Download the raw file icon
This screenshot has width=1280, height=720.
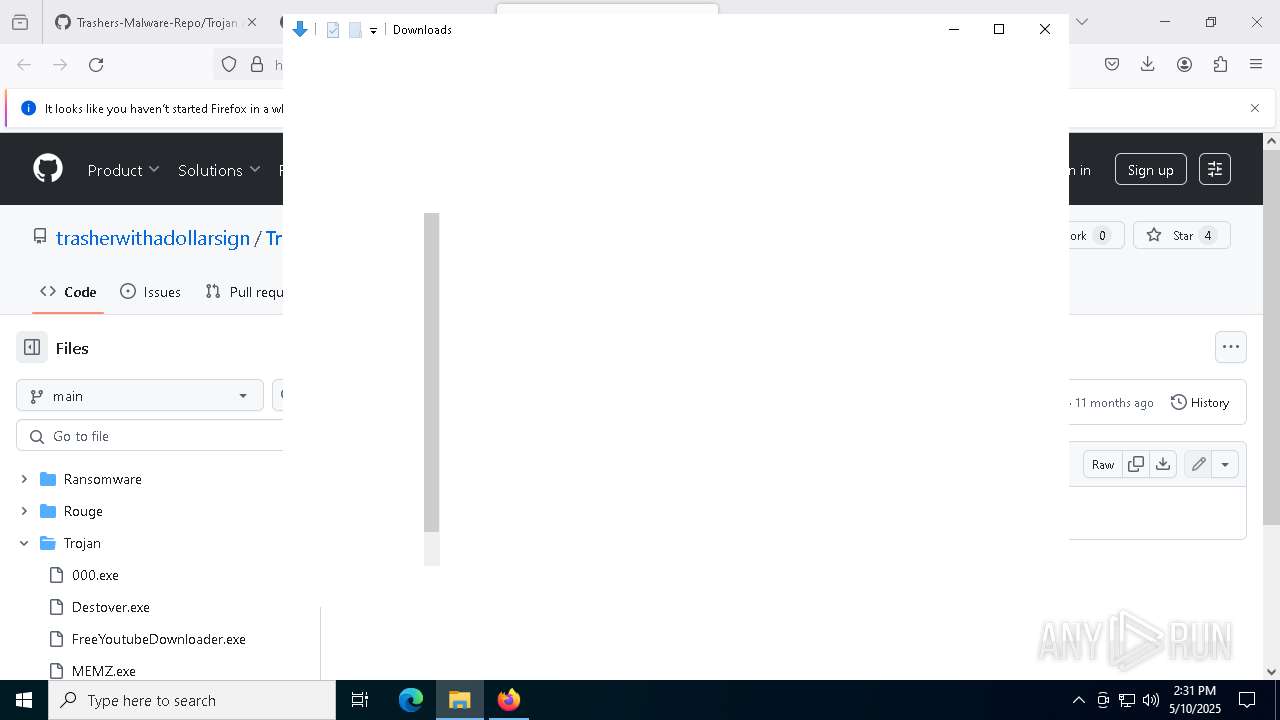point(1163,464)
